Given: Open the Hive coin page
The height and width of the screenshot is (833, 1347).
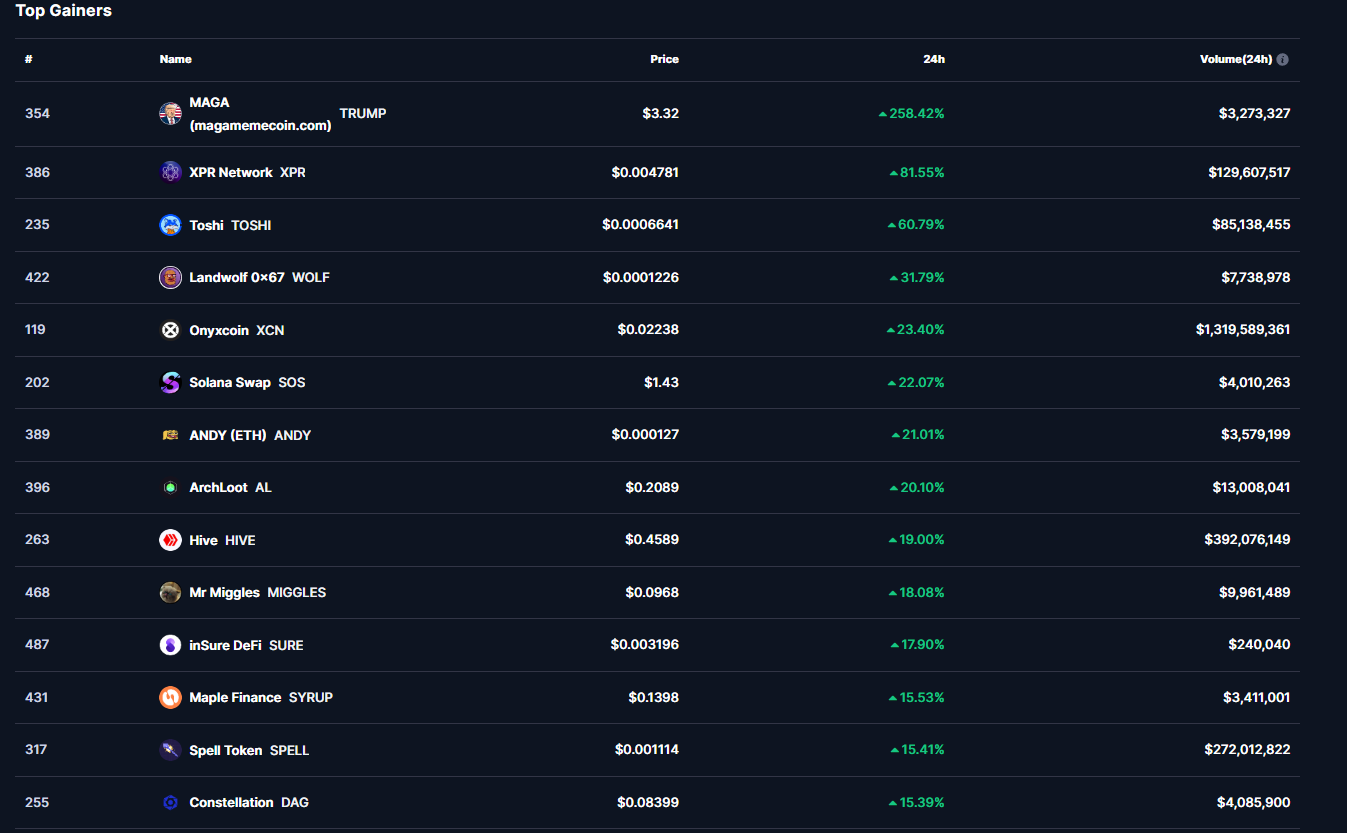Looking at the screenshot, I should [203, 540].
